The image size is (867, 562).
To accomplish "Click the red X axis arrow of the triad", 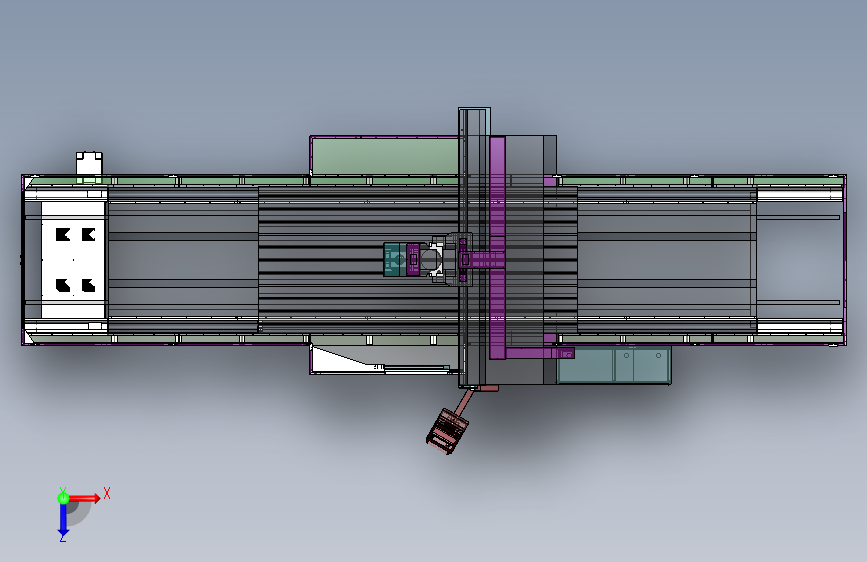I will [84, 498].
